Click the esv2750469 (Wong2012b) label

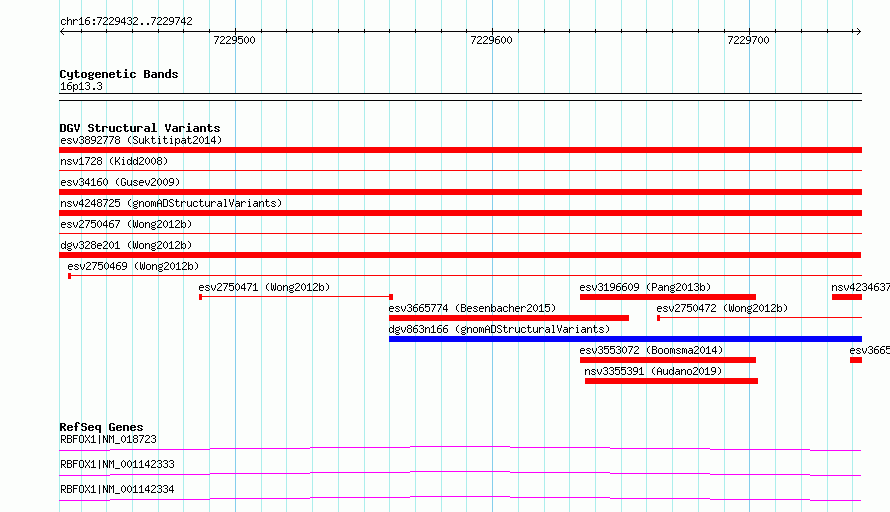coord(133,266)
